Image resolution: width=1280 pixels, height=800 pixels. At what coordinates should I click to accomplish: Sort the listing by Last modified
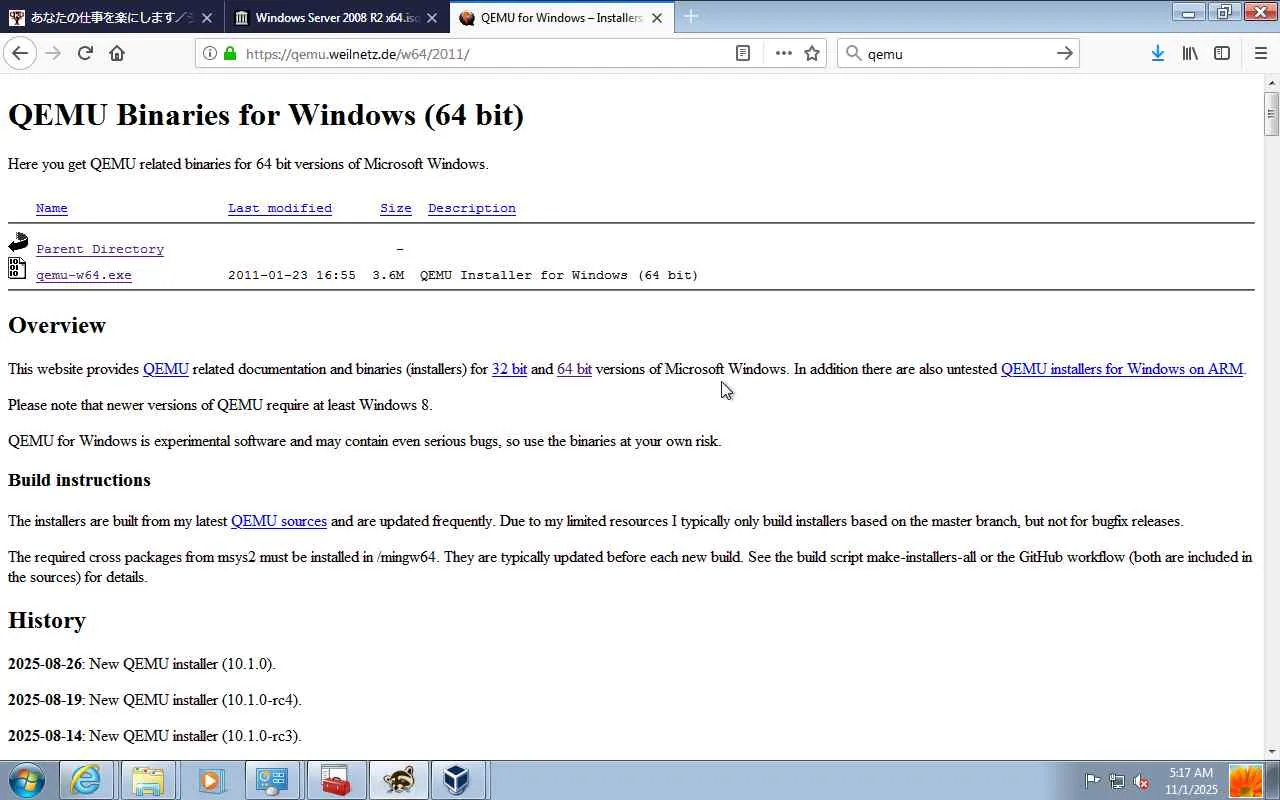(280, 208)
